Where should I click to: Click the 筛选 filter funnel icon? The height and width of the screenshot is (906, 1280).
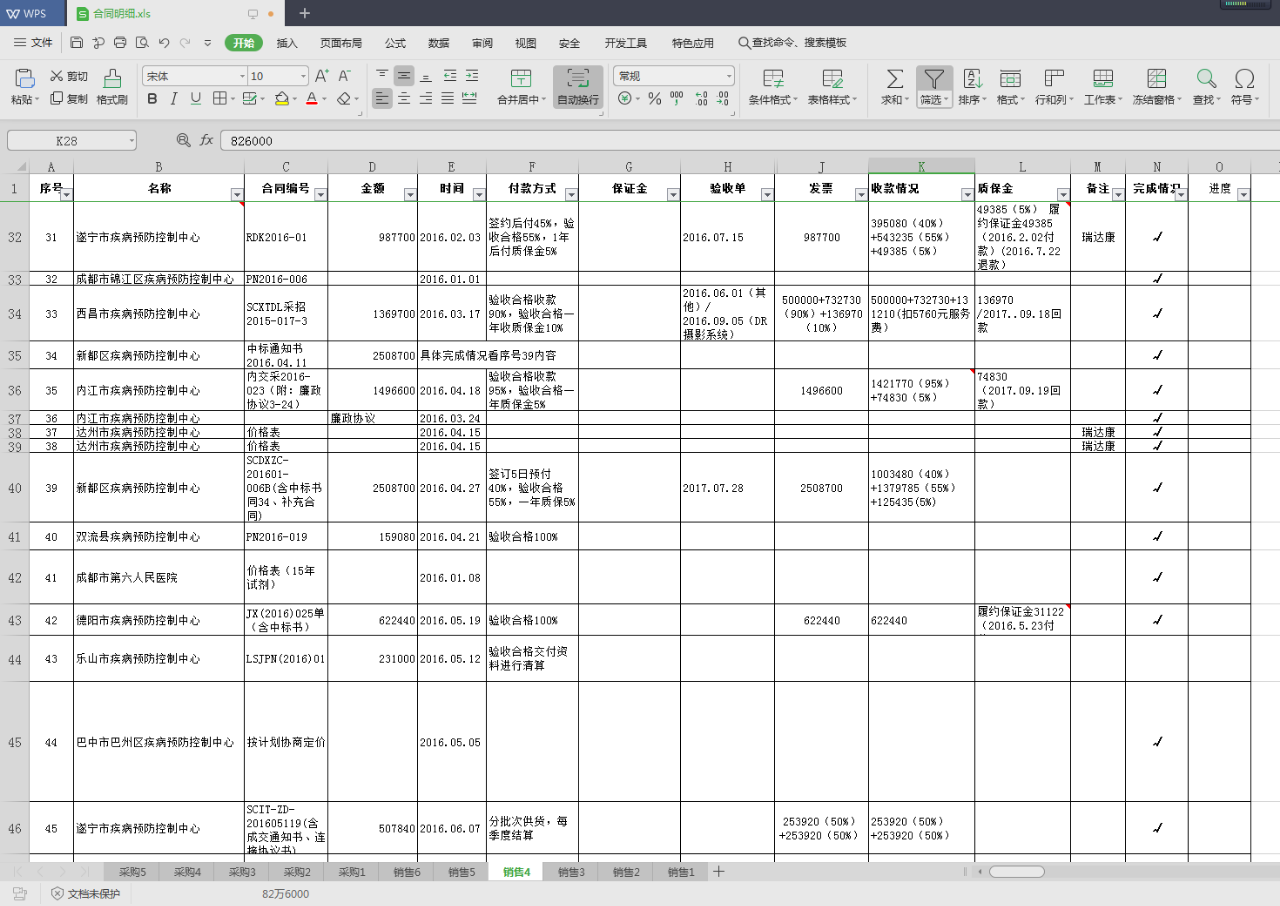[x=933, y=79]
